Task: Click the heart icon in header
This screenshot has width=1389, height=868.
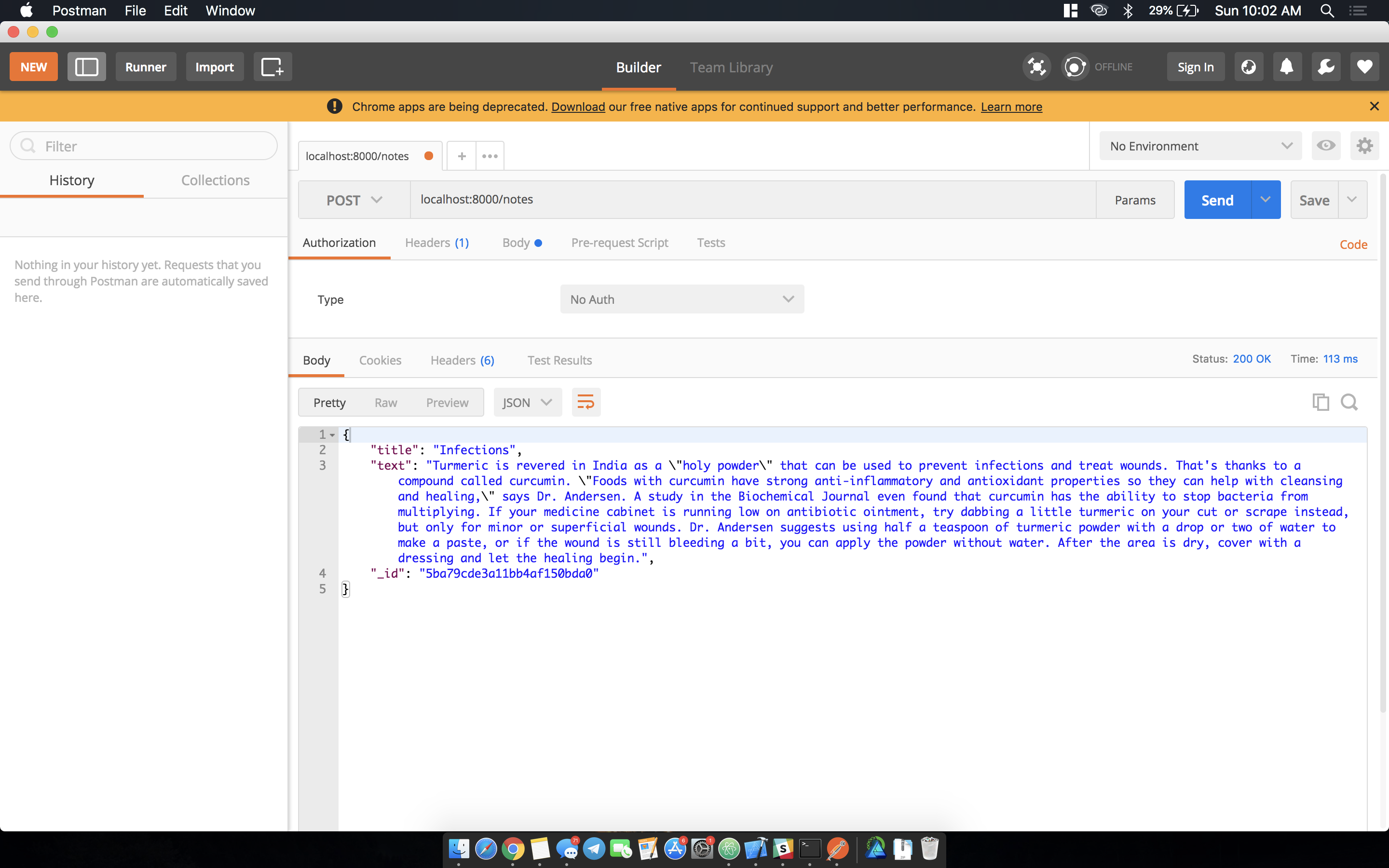Action: (1364, 67)
